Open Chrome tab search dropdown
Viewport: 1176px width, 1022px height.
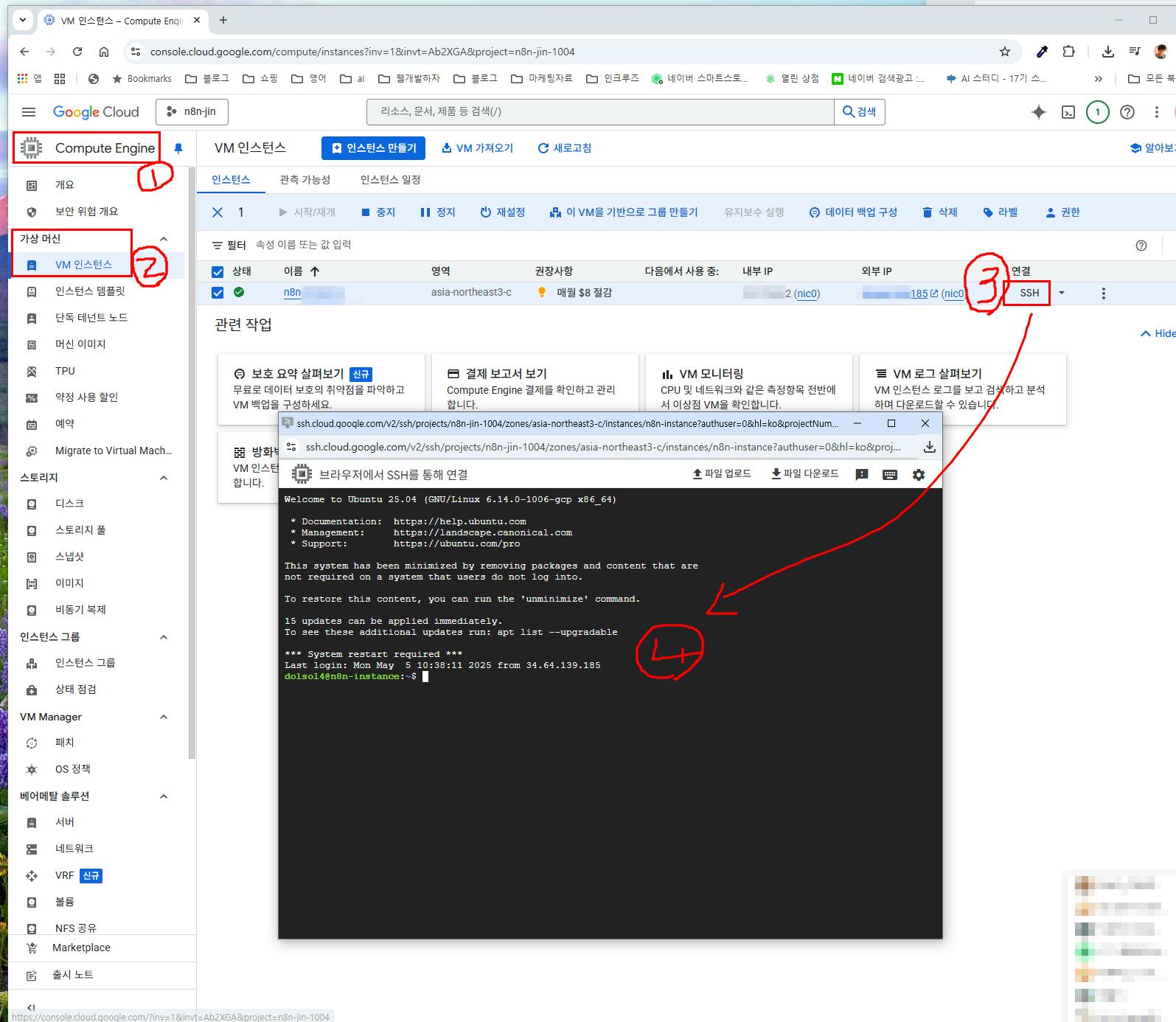(x=23, y=20)
